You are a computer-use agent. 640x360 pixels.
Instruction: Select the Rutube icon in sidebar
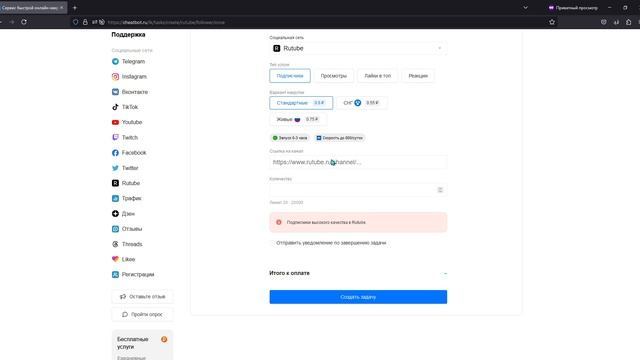[115, 183]
